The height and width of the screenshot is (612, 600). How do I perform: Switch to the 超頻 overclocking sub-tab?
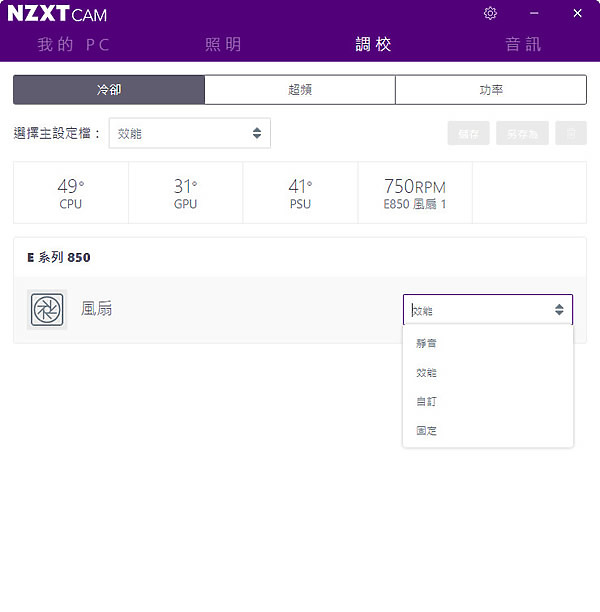(300, 90)
